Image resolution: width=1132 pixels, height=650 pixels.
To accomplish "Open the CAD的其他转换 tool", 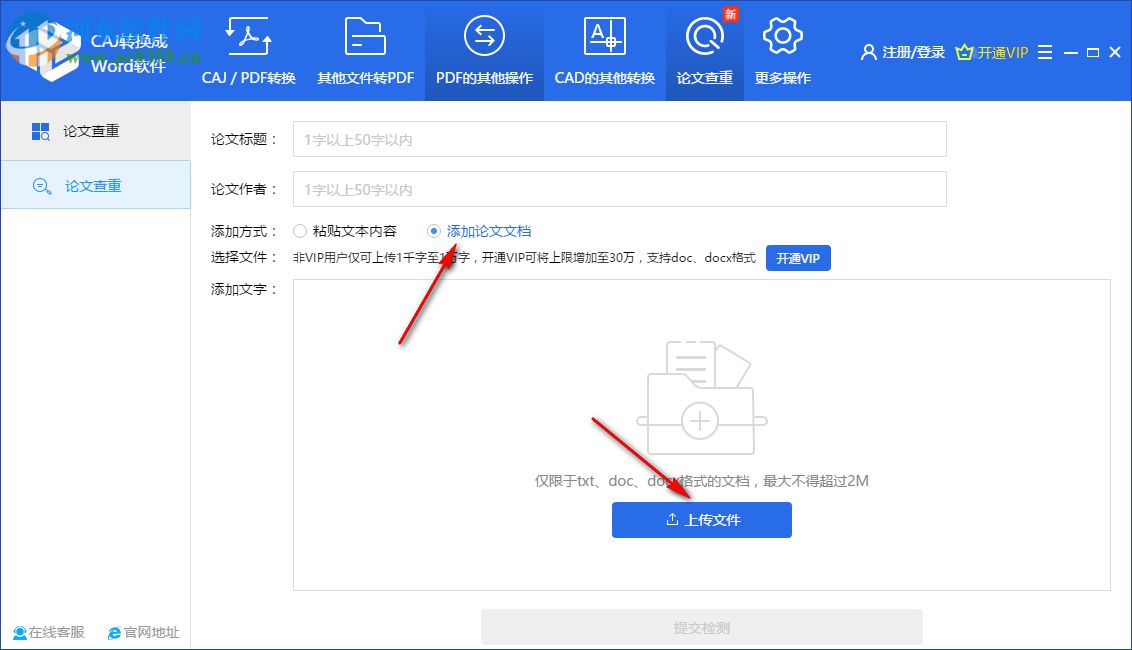I will coord(604,51).
